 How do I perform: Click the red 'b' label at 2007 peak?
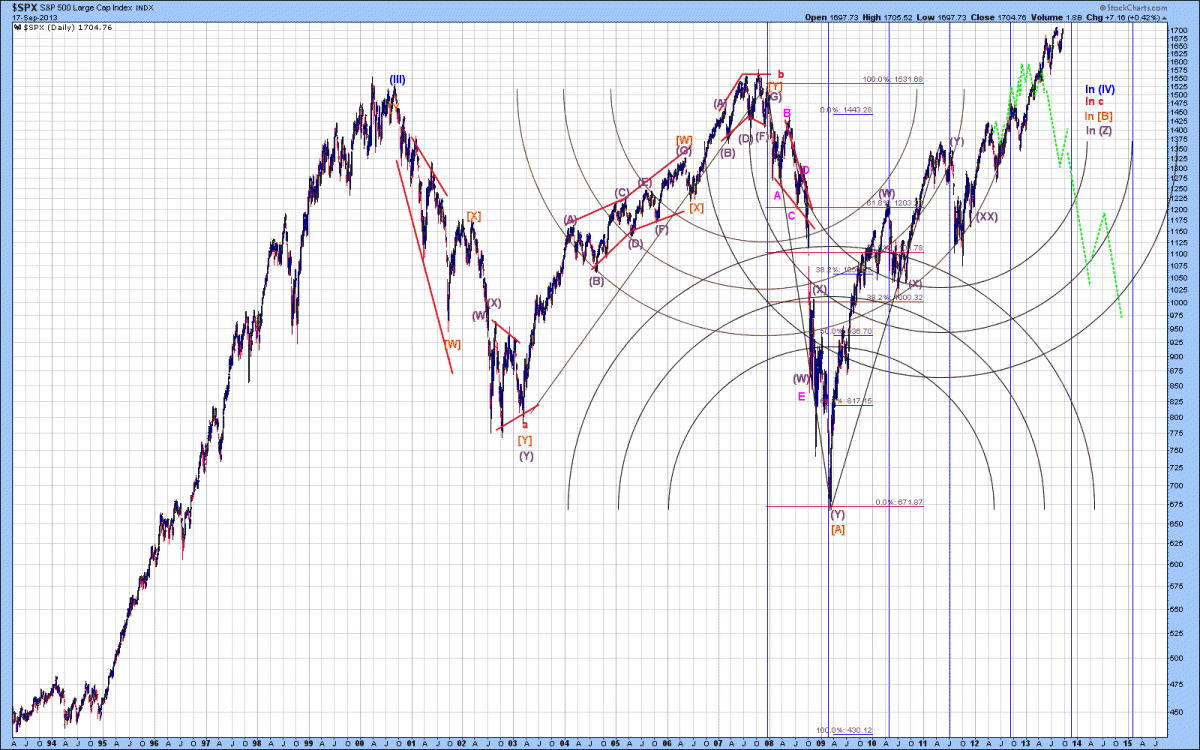pyautogui.click(x=781, y=74)
